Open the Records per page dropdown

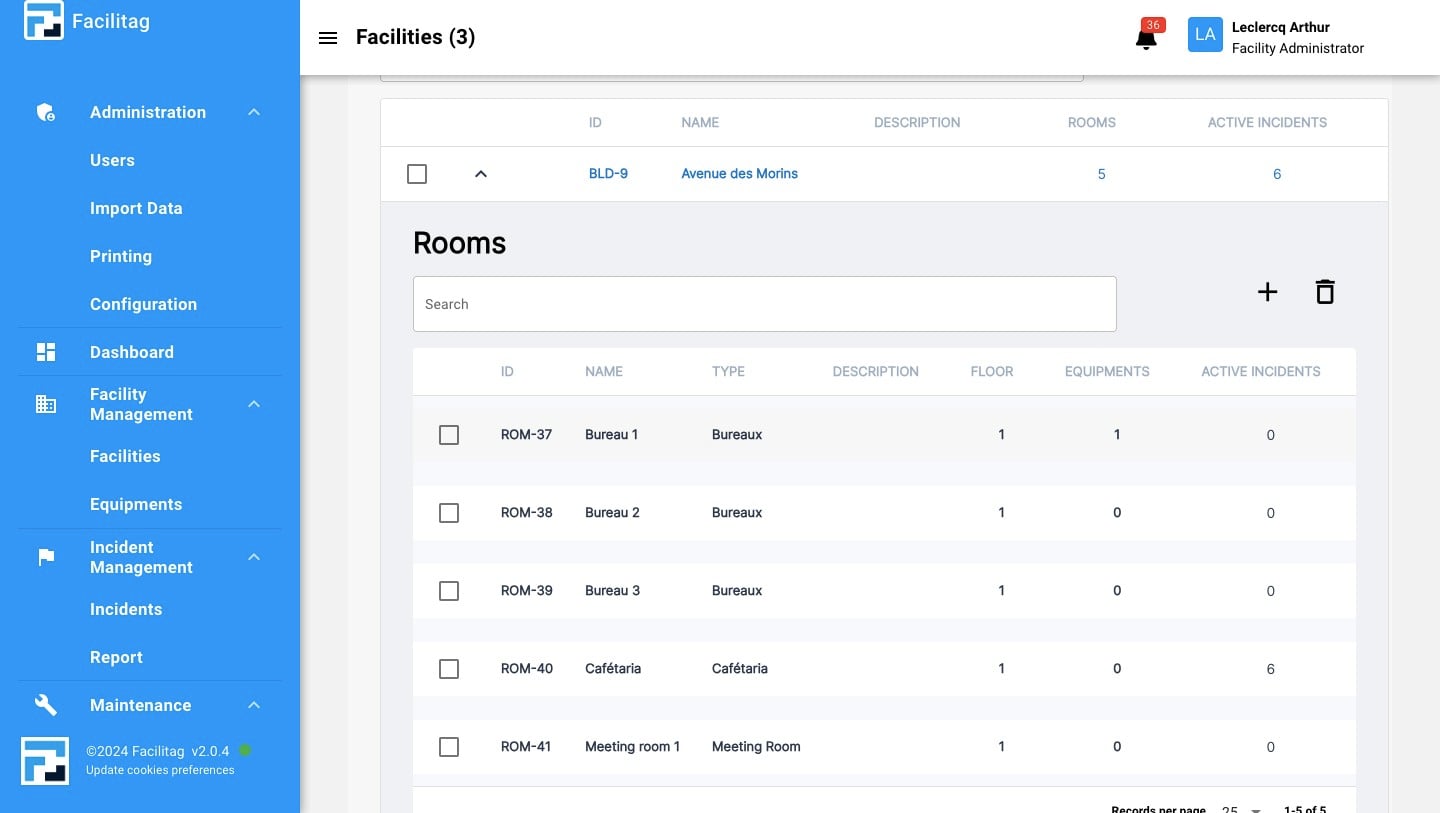click(1240, 808)
